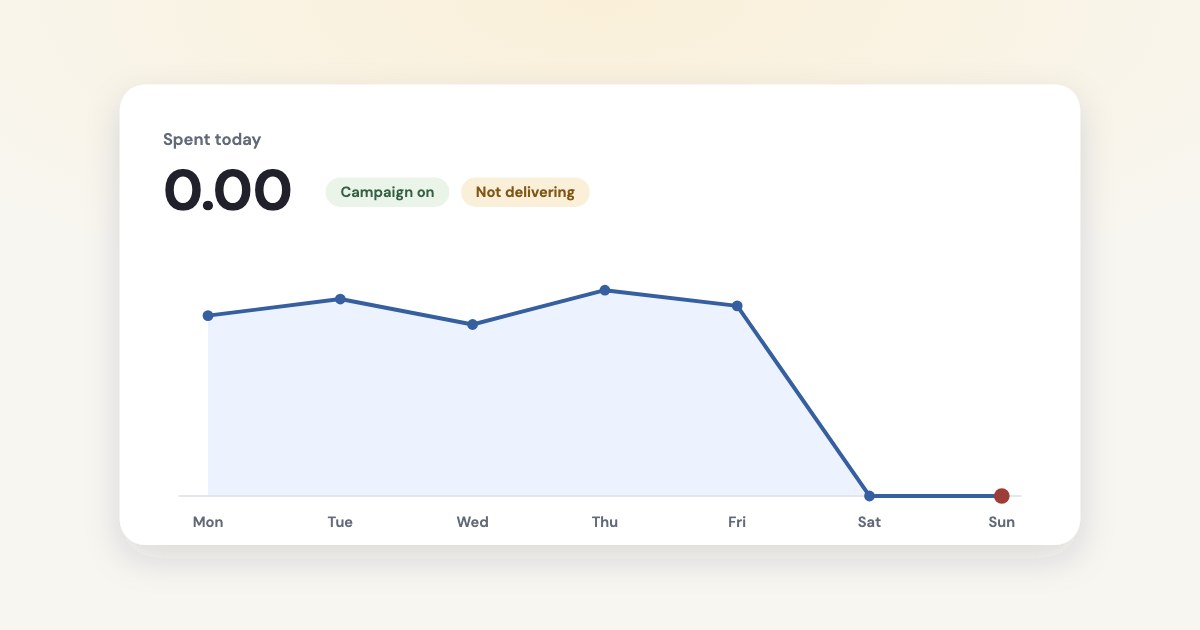Select the Saturday zero data point

point(869,496)
